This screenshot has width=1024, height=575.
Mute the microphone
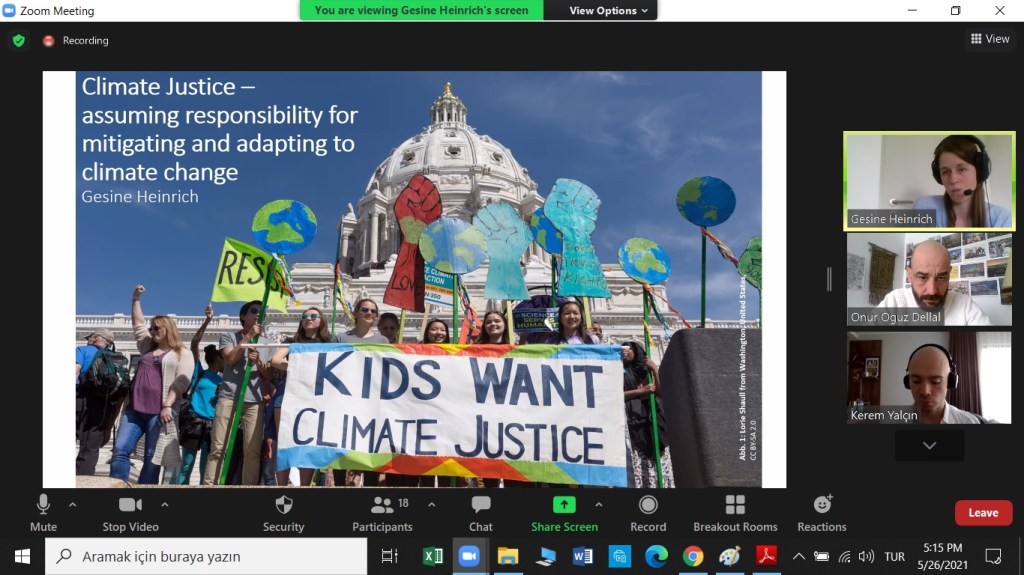(x=43, y=505)
